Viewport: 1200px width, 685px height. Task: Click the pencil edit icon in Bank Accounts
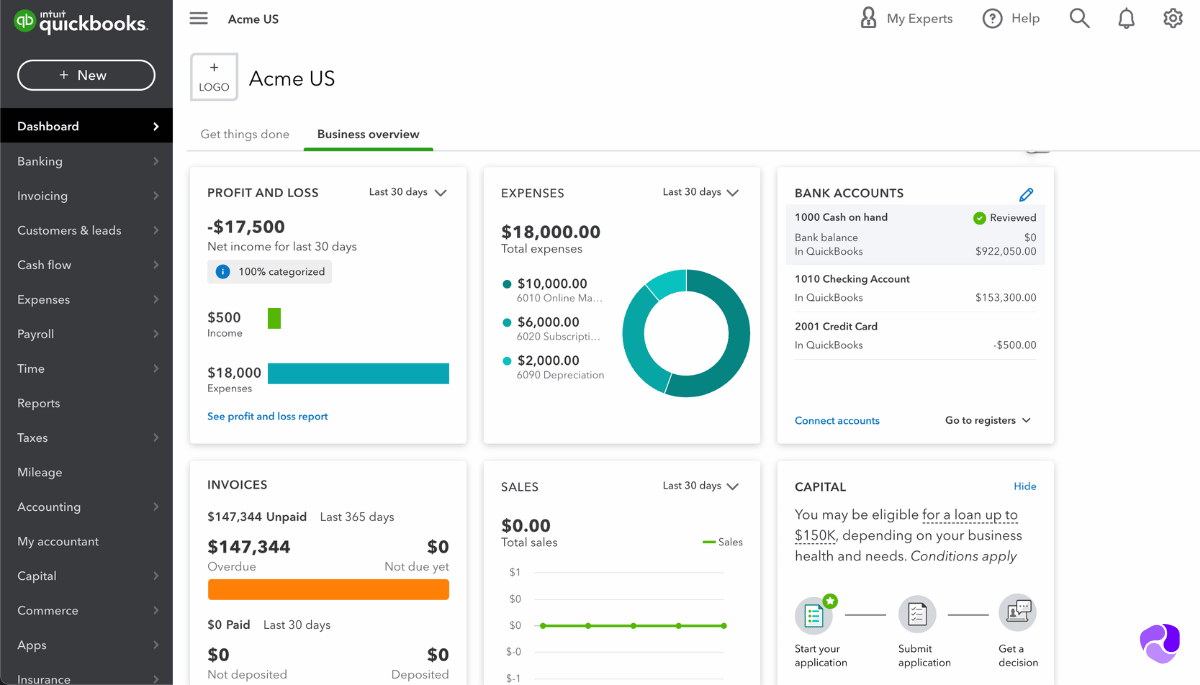pyautogui.click(x=1026, y=194)
